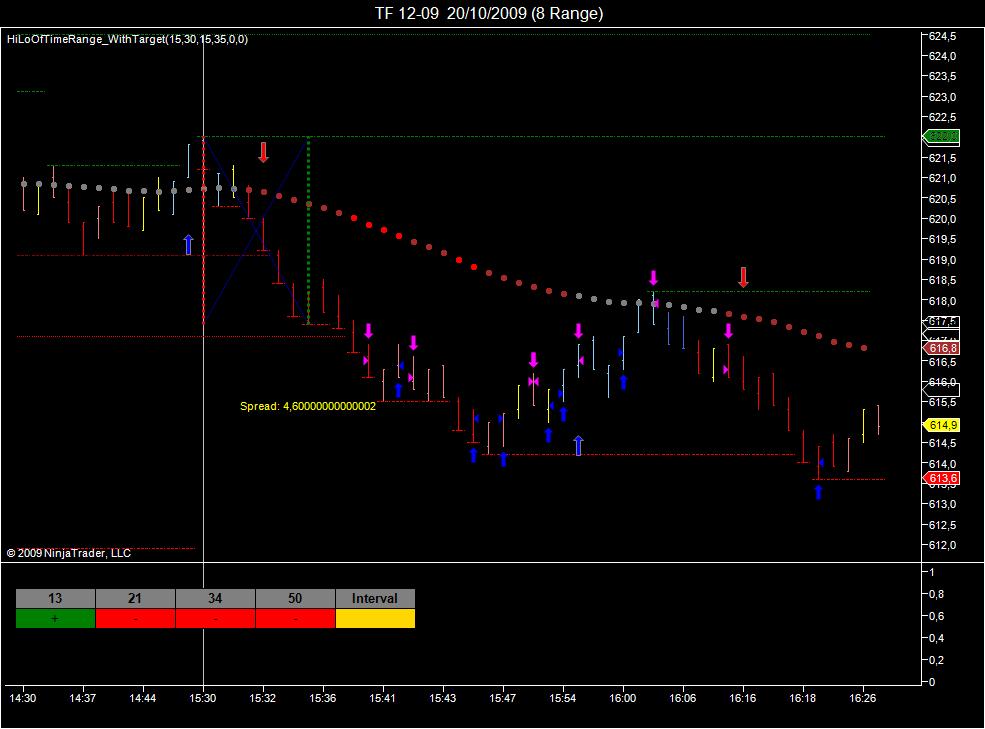Image resolution: width=985 pixels, height=729 pixels.
Task: Select the 50 column header
Action: [295, 598]
